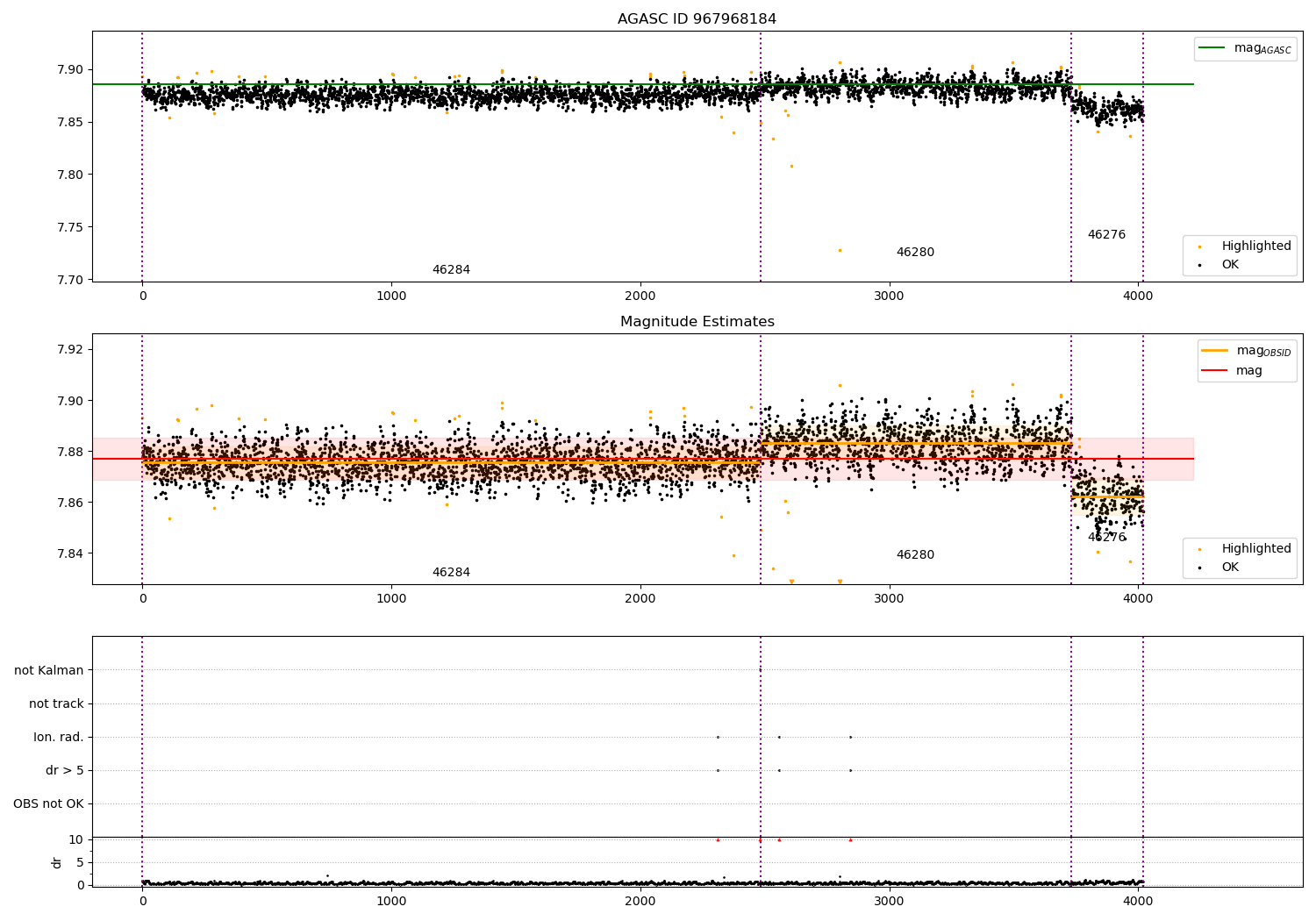This screenshot has width=1316, height=921.
Task: Click the 'not Kalman' flag point
Action: (761, 670)
